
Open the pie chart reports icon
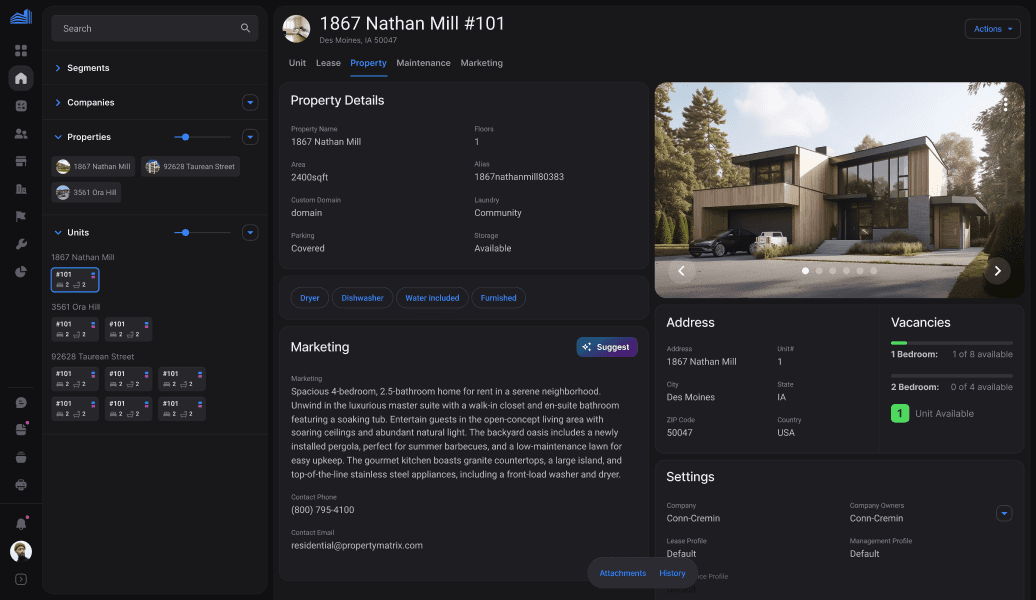coord(21,272)
